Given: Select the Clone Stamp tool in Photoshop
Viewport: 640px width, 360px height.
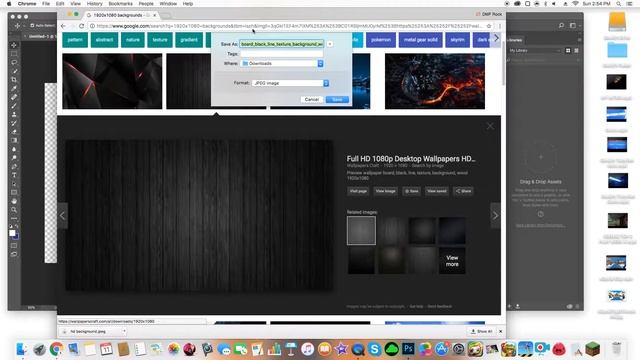Looking at the screenshot, I should point(14,114).
